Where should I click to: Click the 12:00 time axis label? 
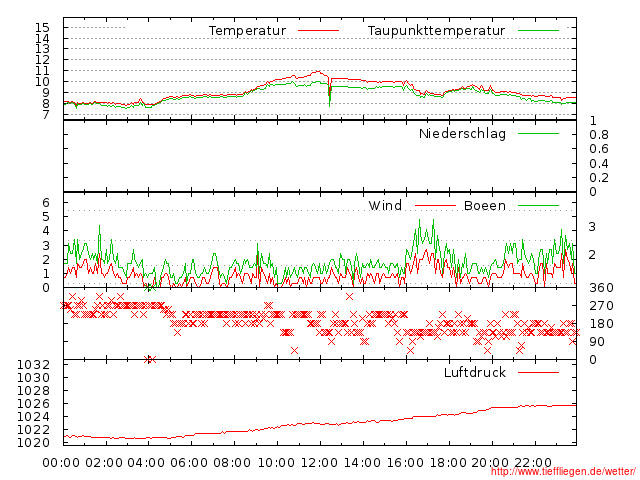pos(320,463)
